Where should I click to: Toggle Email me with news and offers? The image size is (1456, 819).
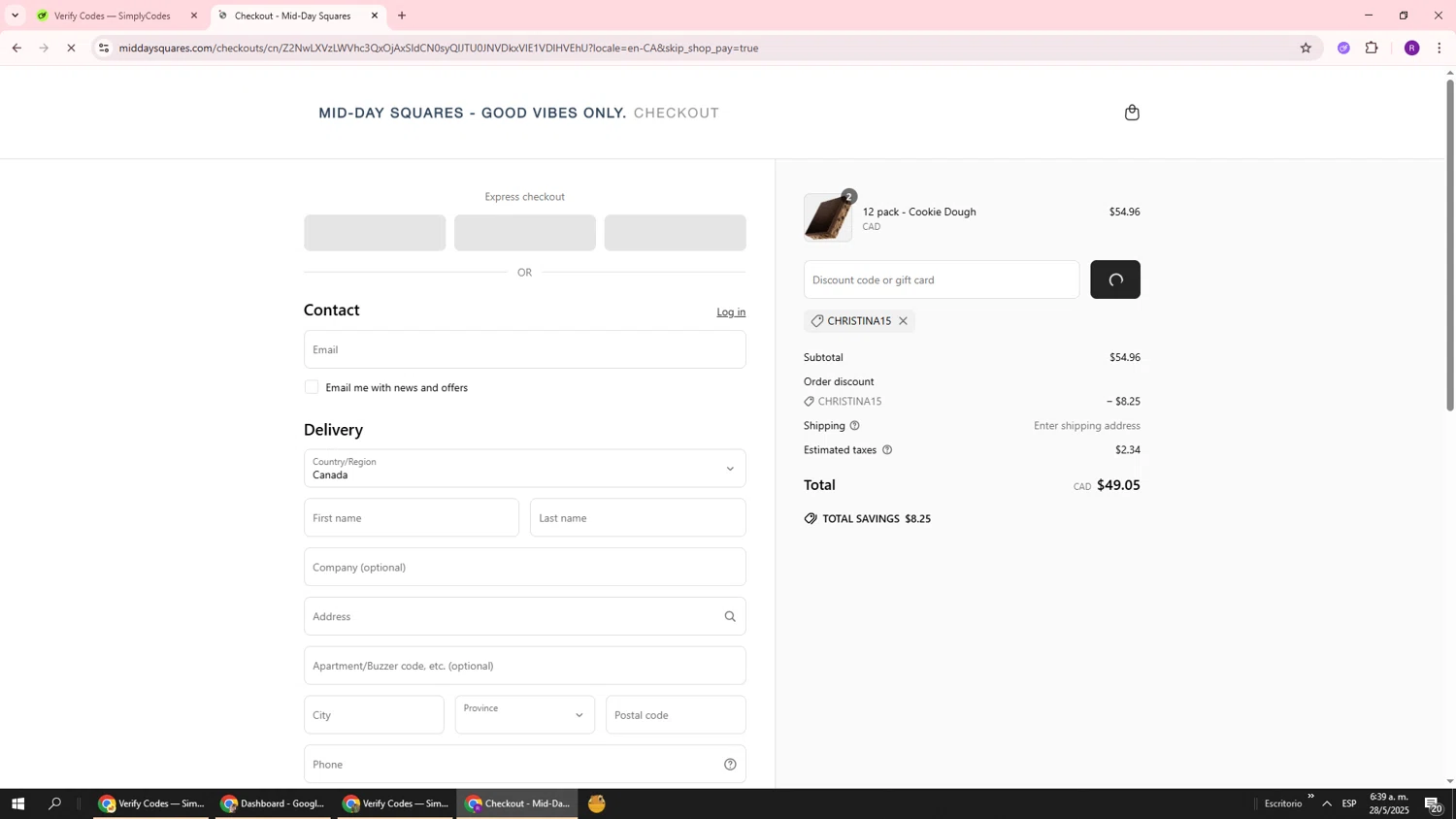tap(312, 387)
